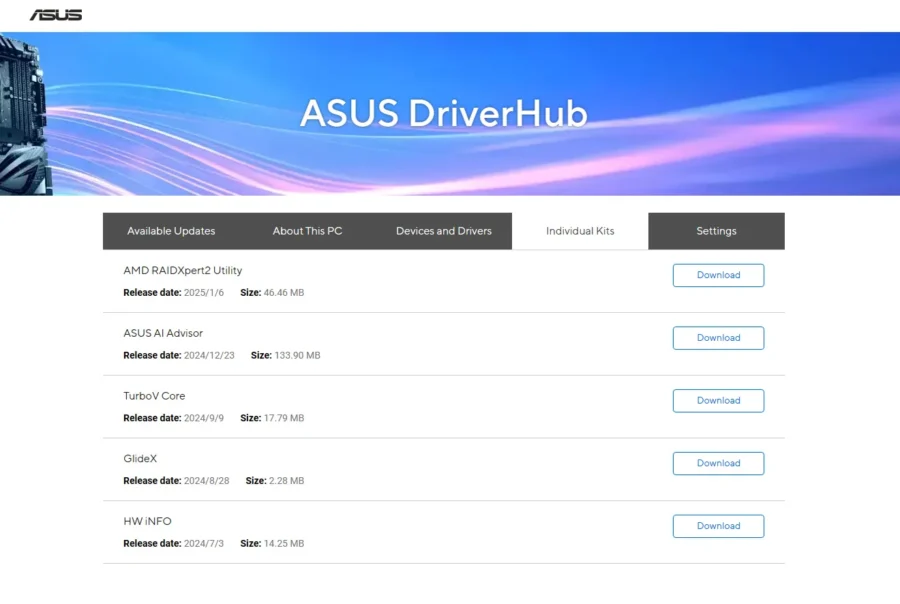Click the 2024/7/3 release date
The image size is (900, 604).
point(204,543)
